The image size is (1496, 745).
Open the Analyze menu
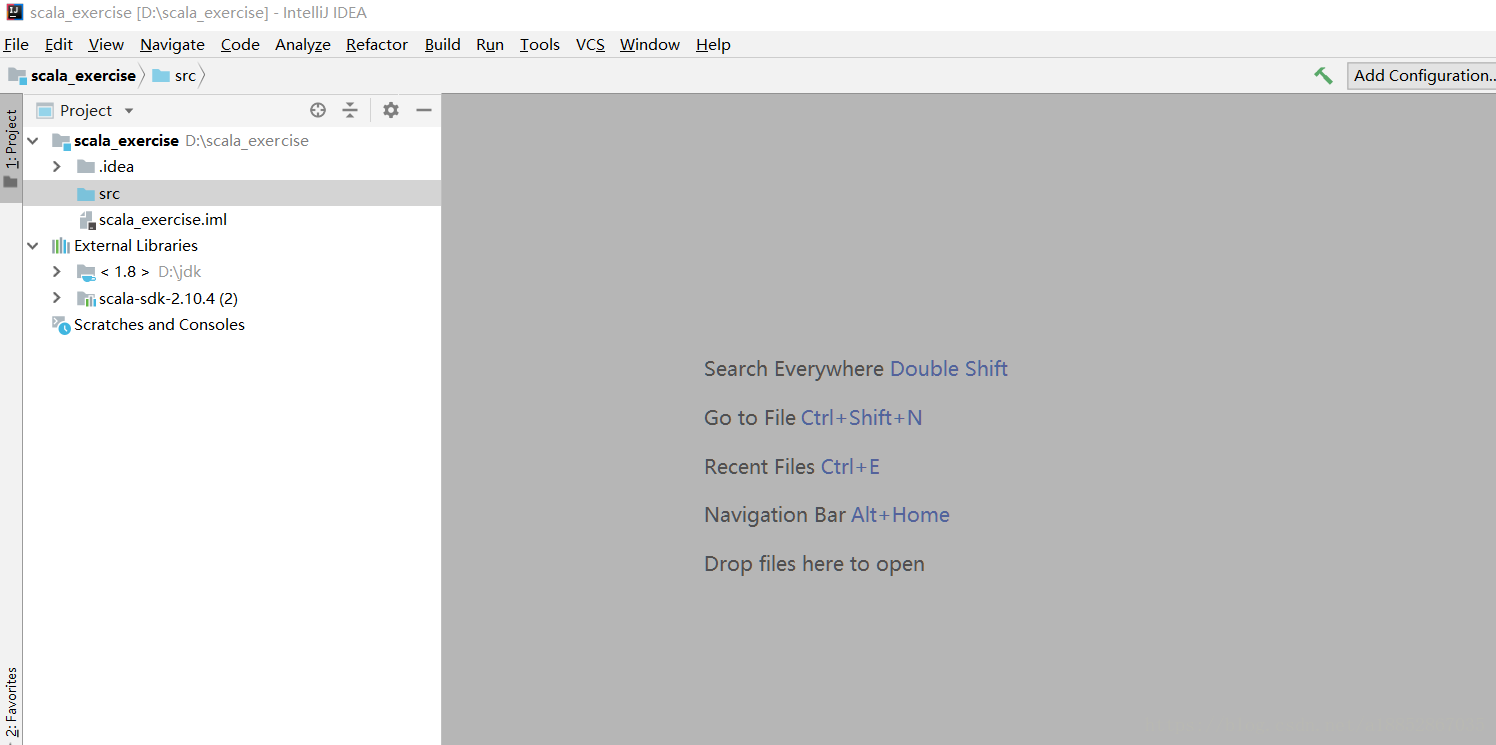(303, 44)
